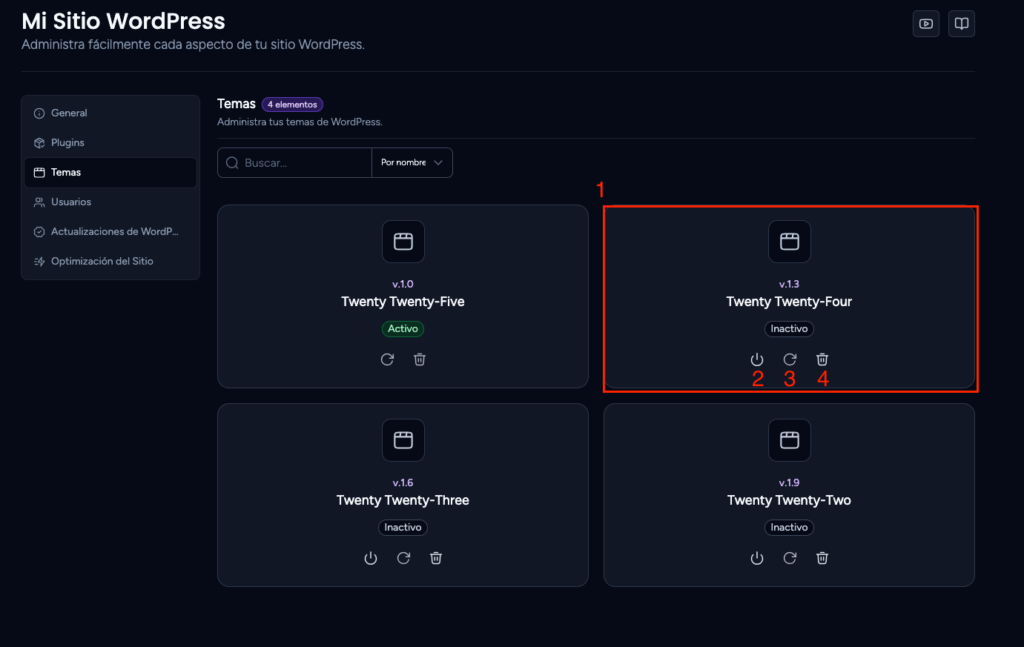Open the documentation book icon

point(961,24)
